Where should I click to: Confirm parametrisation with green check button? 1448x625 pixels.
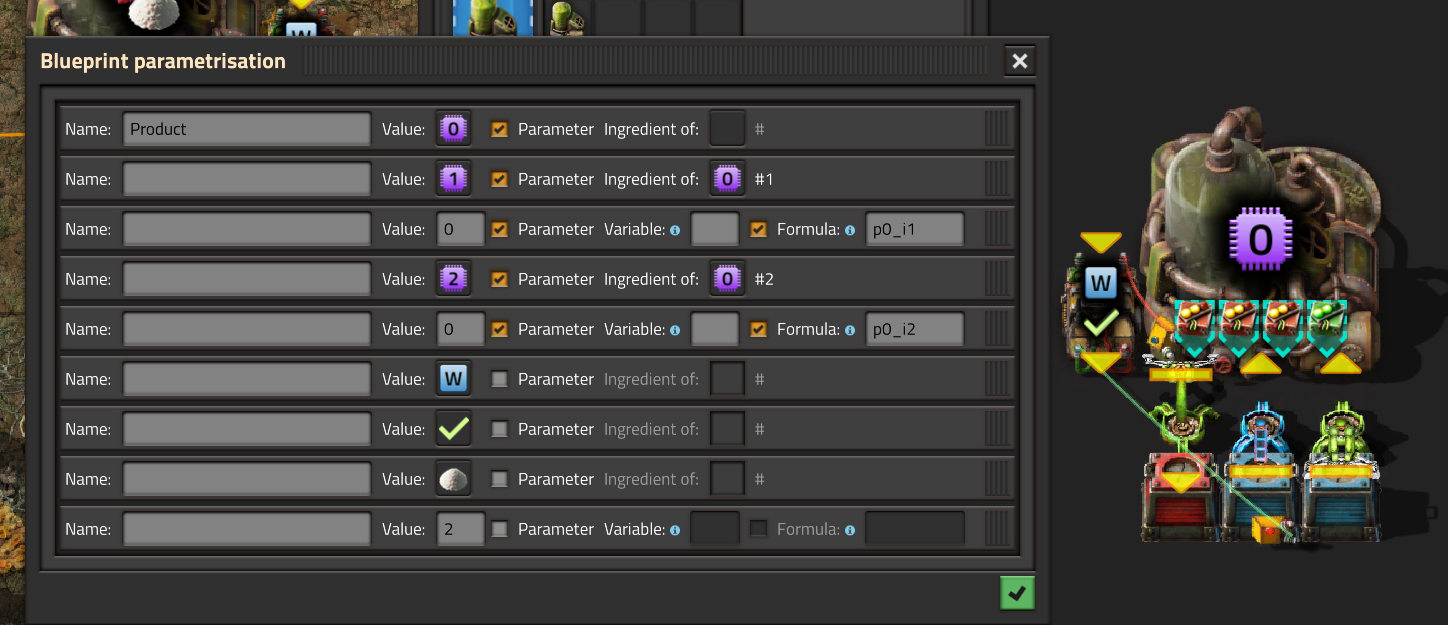tap(1017, 594)
